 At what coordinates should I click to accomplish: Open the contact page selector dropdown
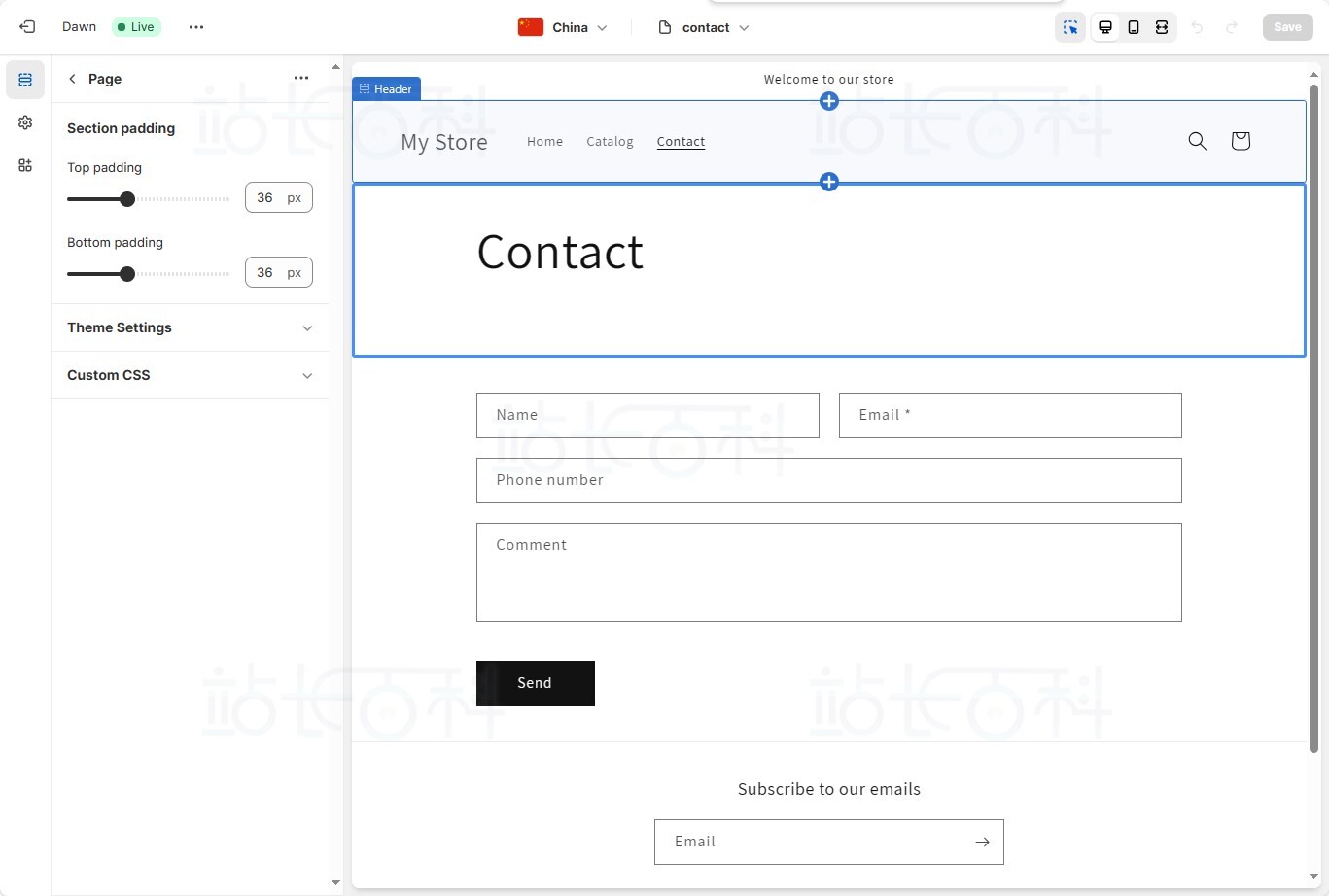(703, 27)
